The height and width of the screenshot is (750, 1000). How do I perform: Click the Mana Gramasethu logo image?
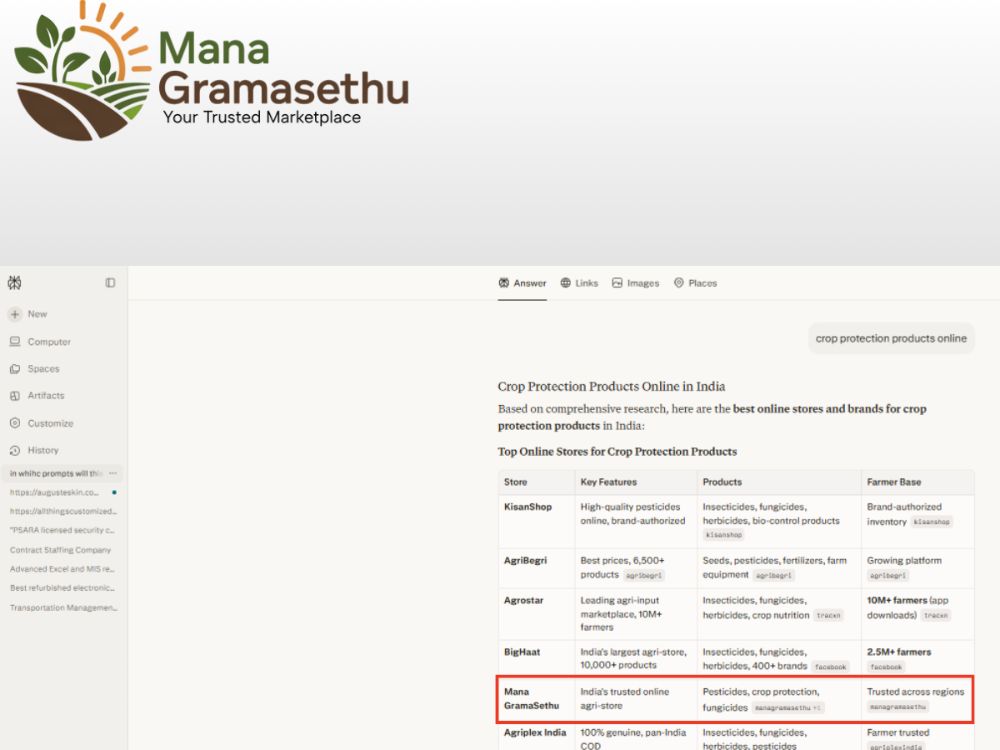click(x=211, y=71)
